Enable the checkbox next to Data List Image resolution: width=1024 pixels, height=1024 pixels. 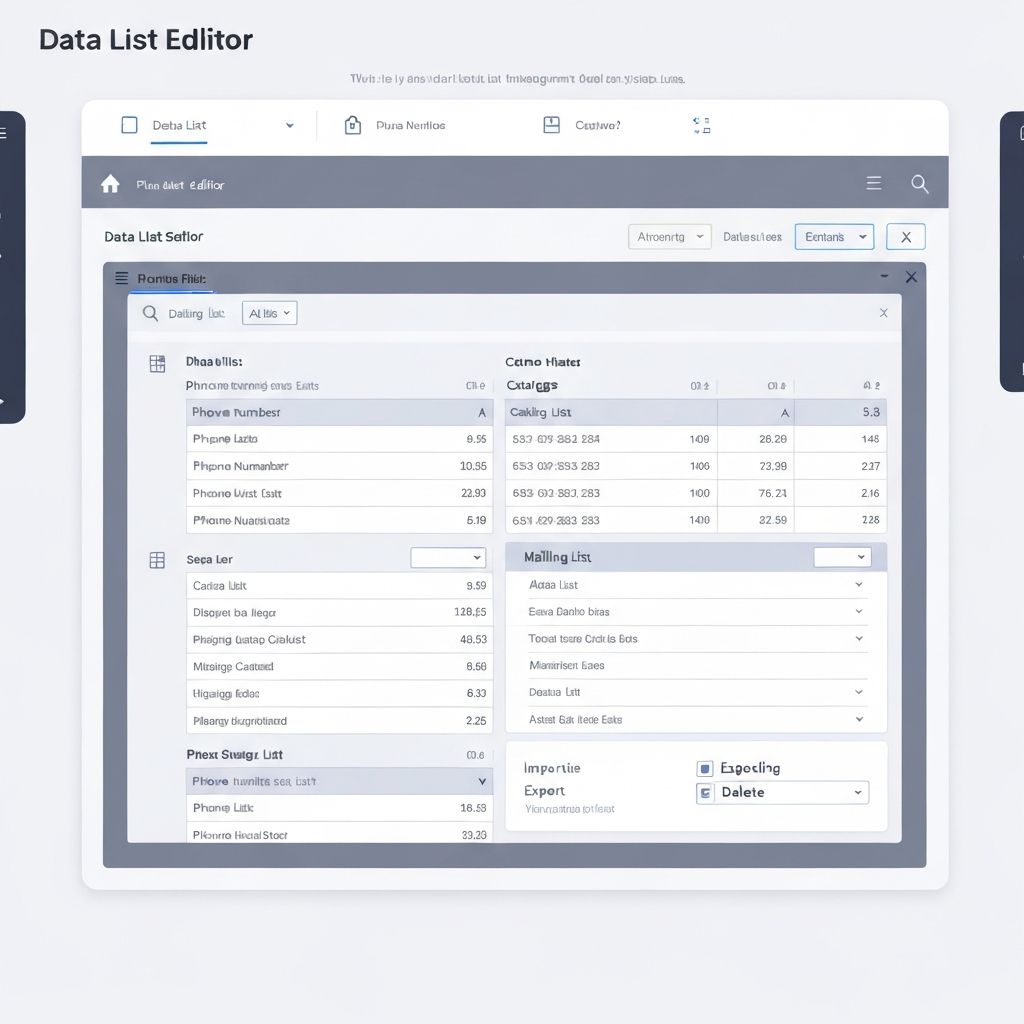(x=129, y=124)
